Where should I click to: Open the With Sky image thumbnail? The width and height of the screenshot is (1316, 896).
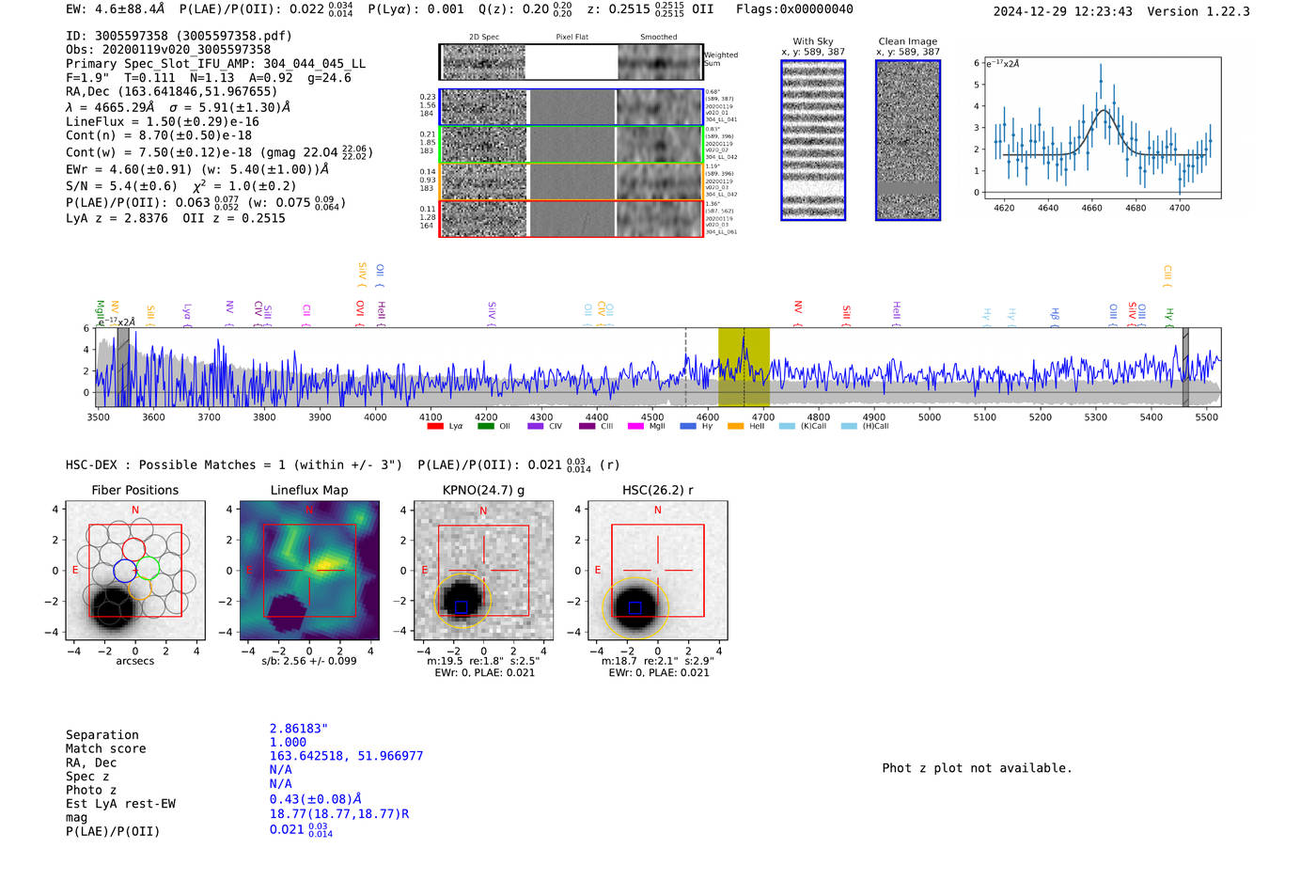click(x=813, y=140)
